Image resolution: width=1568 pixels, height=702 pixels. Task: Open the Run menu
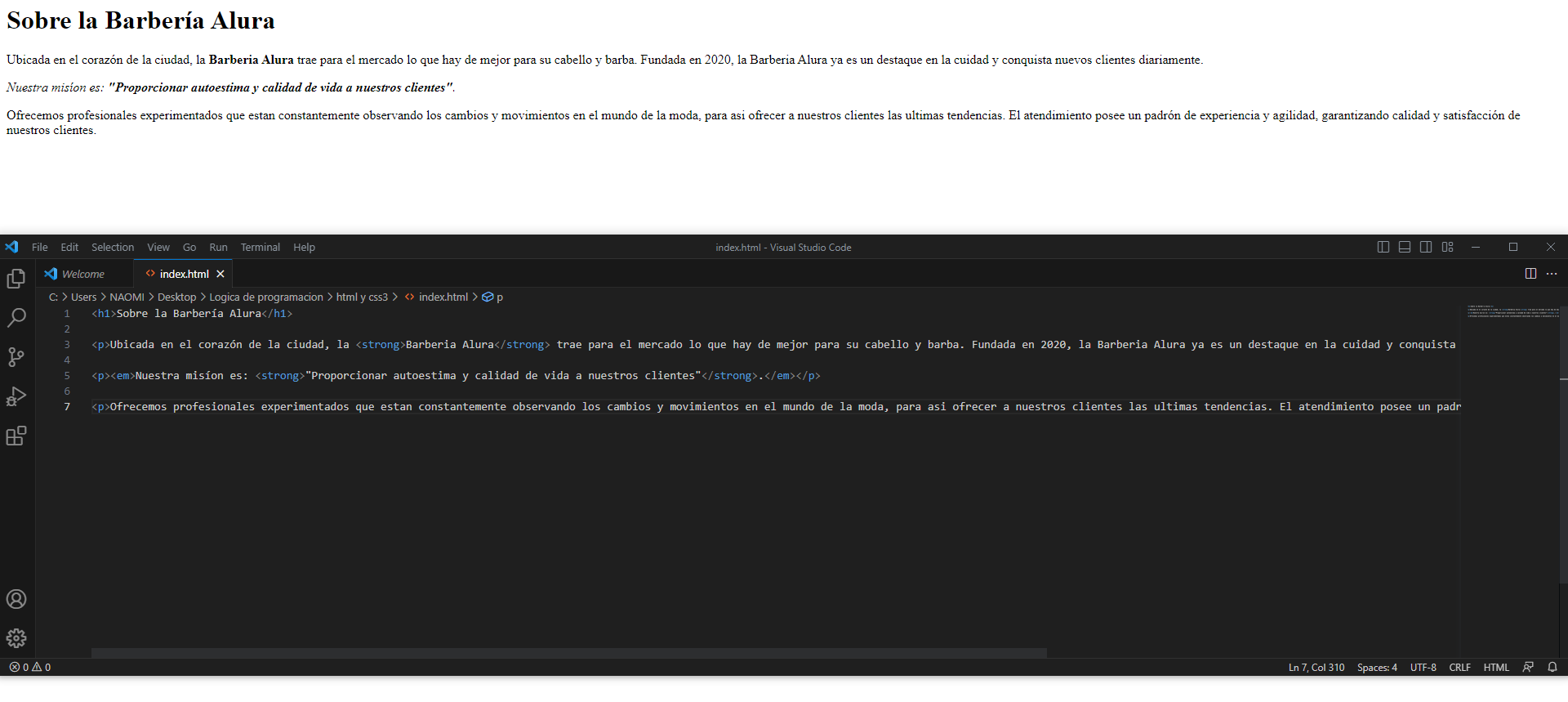[x=218, y=247]
